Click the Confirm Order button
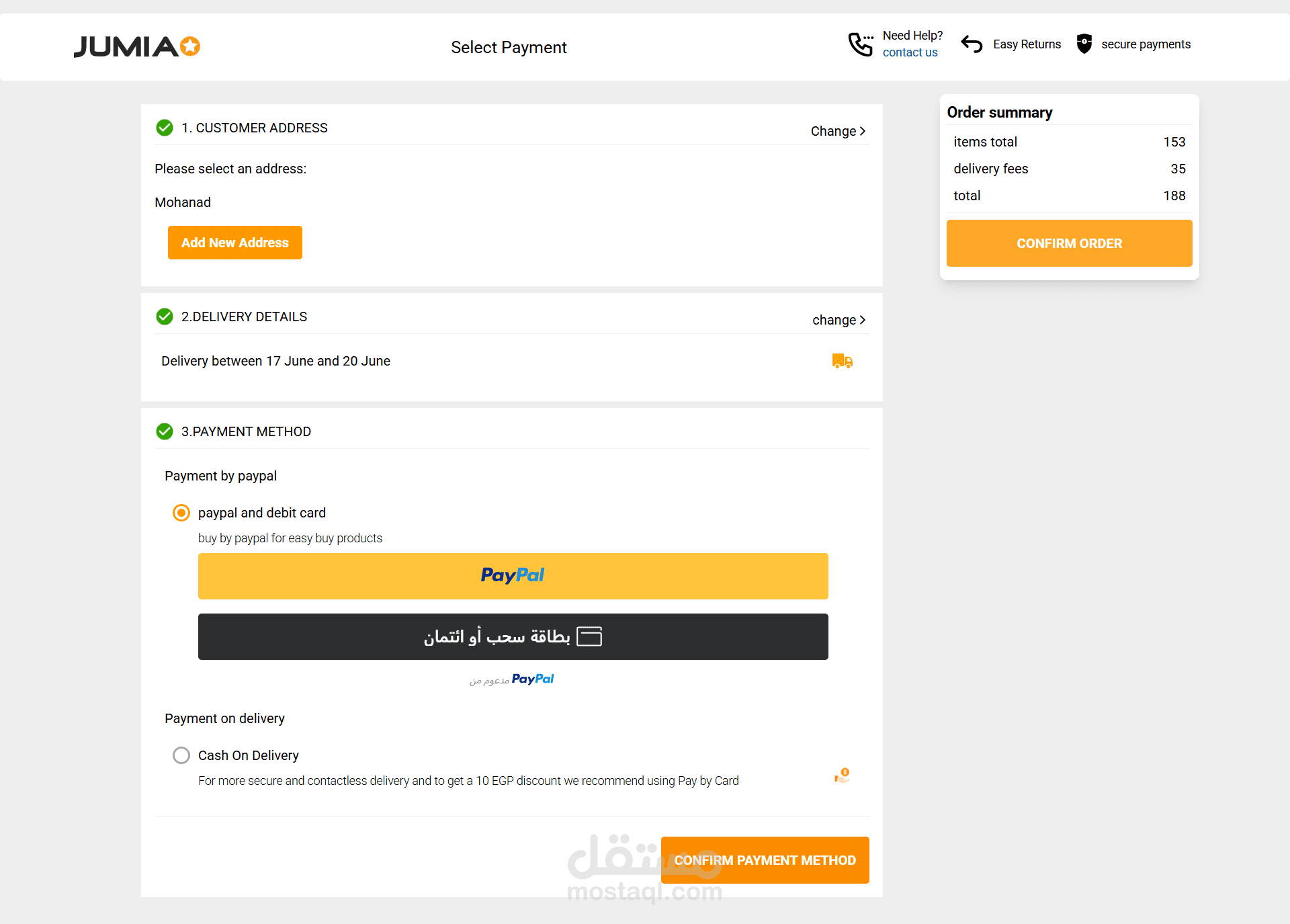1290x924 pixels. click(x=1069, y=243)
